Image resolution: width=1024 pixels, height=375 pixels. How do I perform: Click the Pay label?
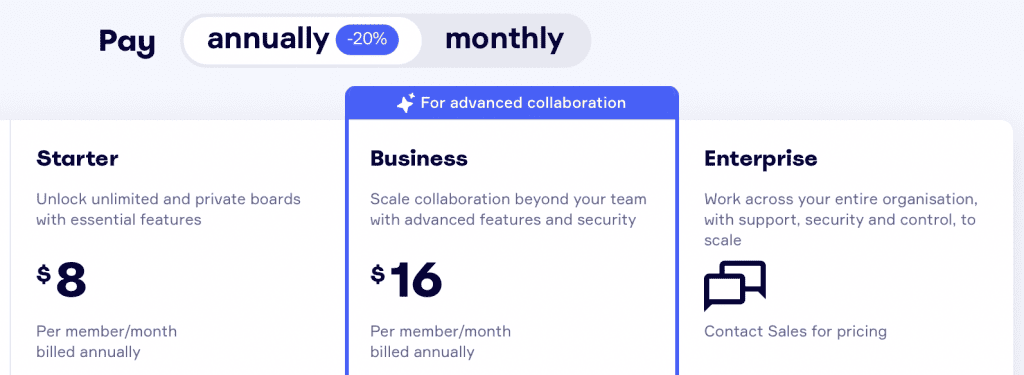pyautogui.click(x=127, y=41)
